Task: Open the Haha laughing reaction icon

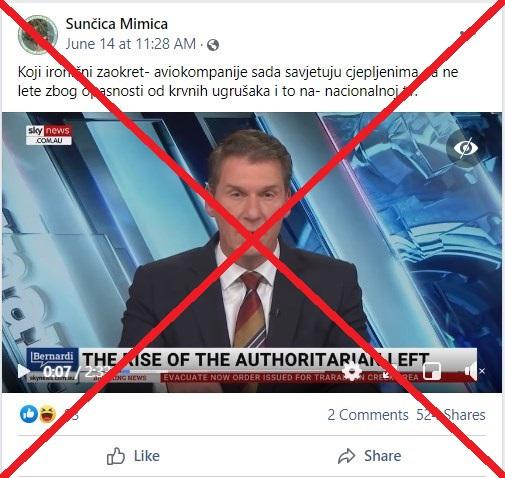Action: pos(48,414)
